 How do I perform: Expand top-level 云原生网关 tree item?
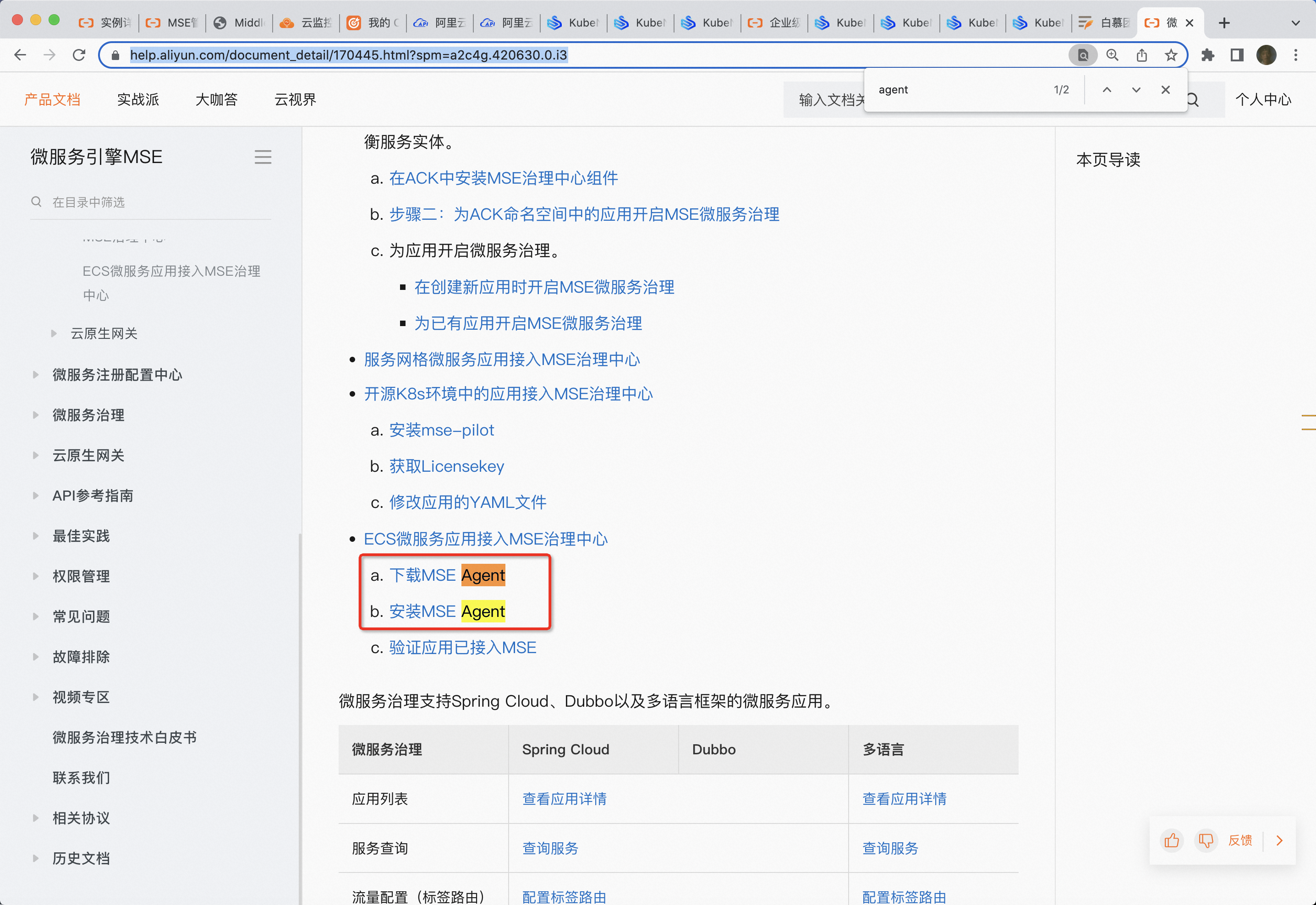click(35, 455)
